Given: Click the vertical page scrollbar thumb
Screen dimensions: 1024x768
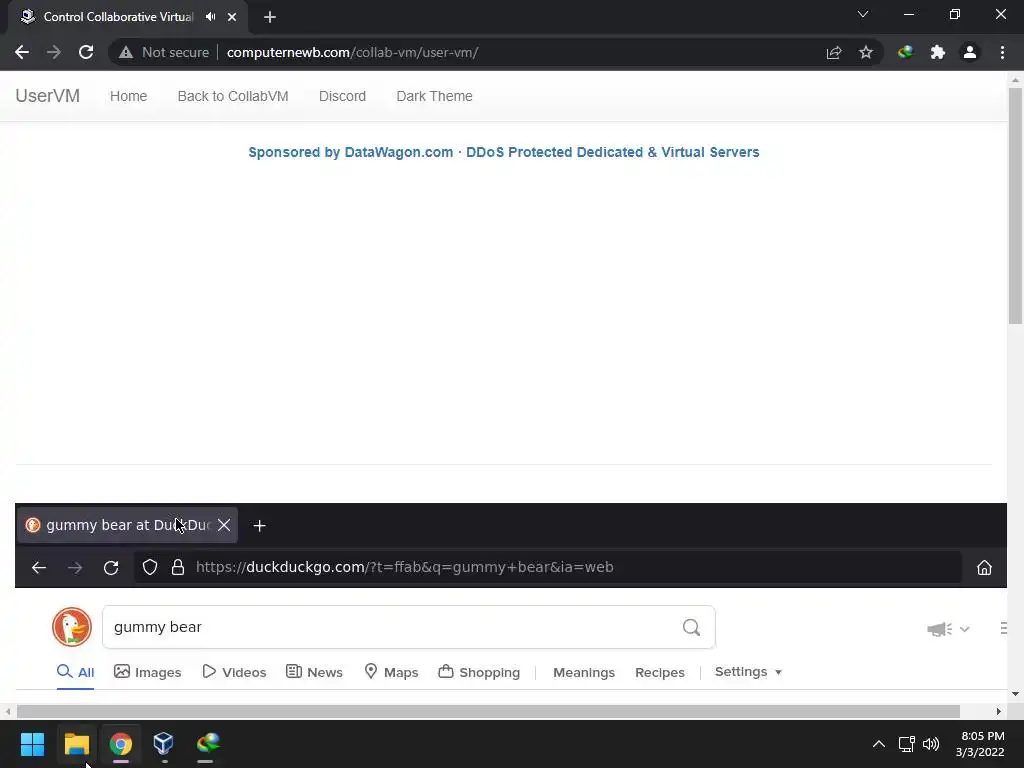Looking at the screenshot, I should pyautogui.click(x=1015, y=206).
